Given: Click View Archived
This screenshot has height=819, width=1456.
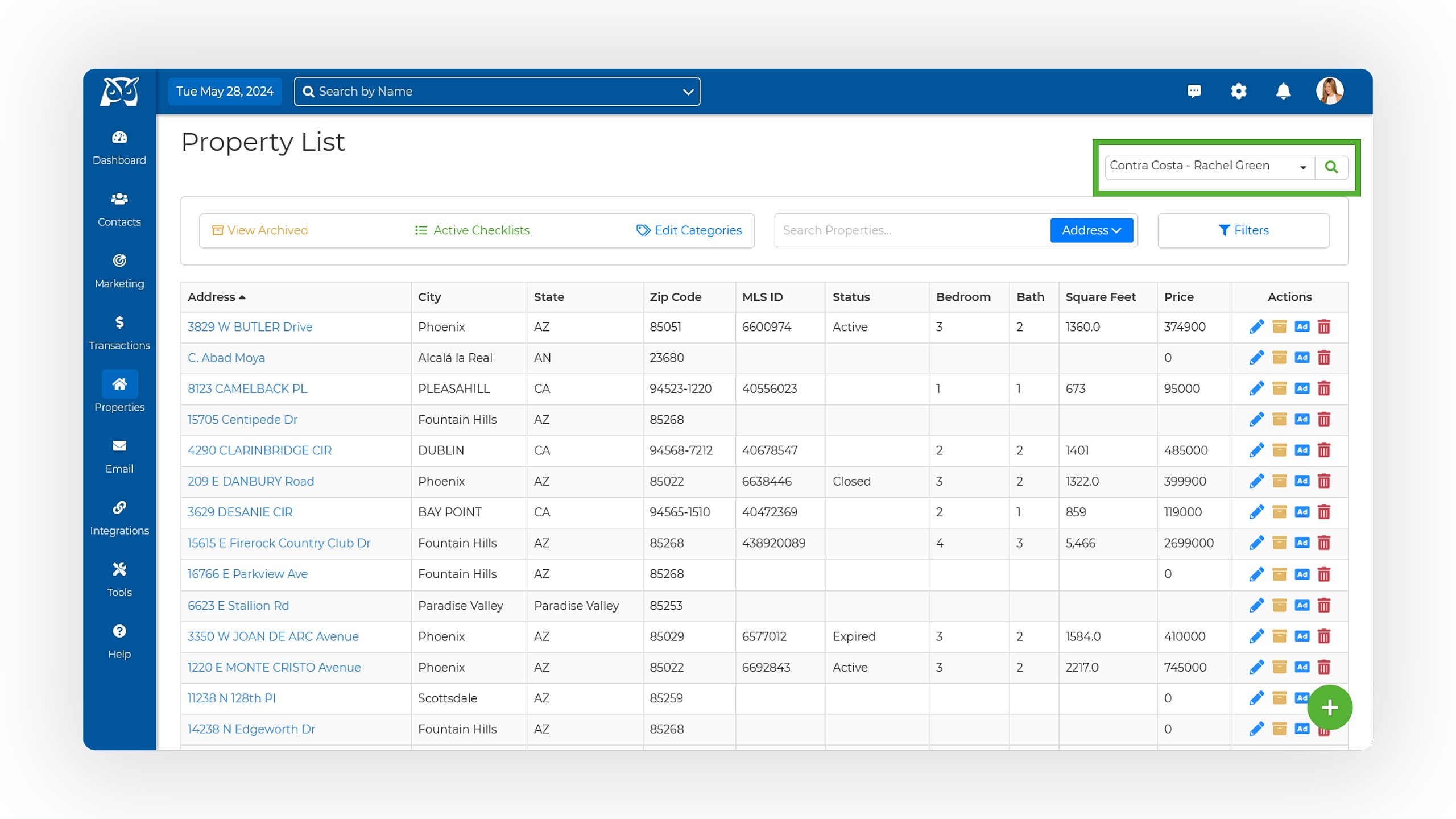Looking at the screenshot, I should coord(260,230).
